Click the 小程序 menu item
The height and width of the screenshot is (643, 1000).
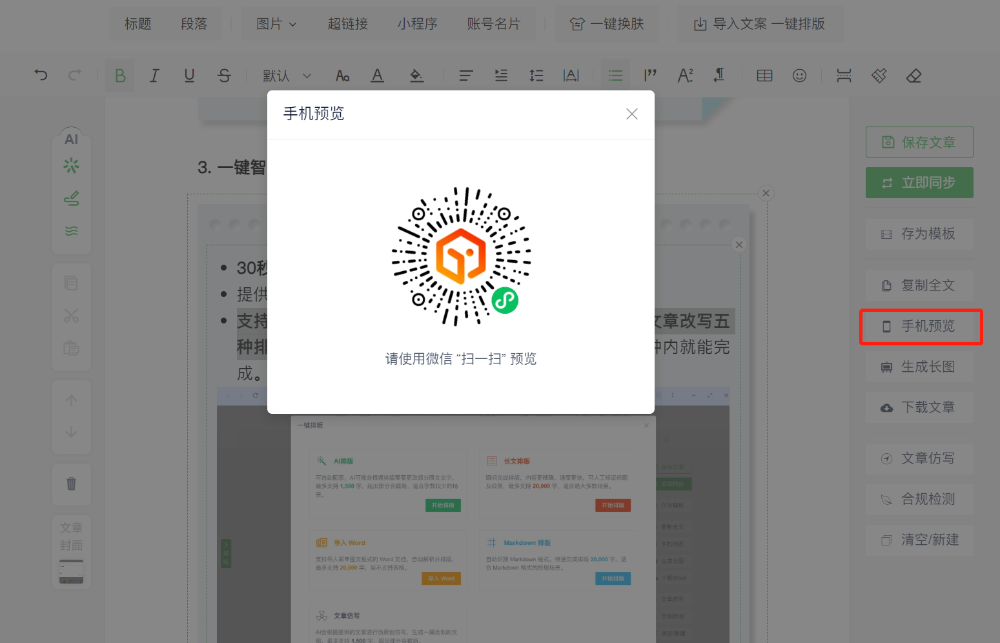417,24
